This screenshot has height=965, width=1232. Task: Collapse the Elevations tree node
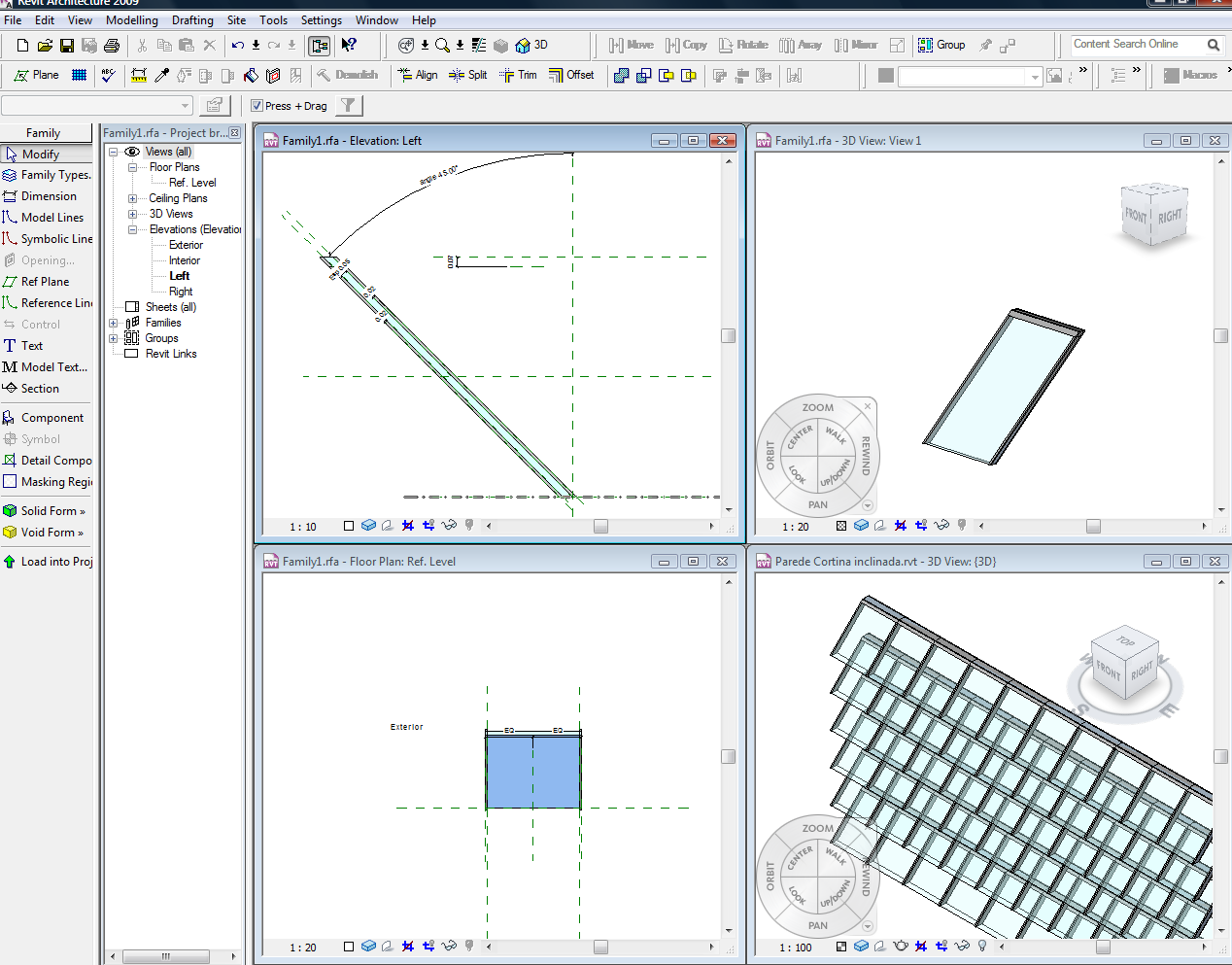pyautogui.click(x=132, y=229)
